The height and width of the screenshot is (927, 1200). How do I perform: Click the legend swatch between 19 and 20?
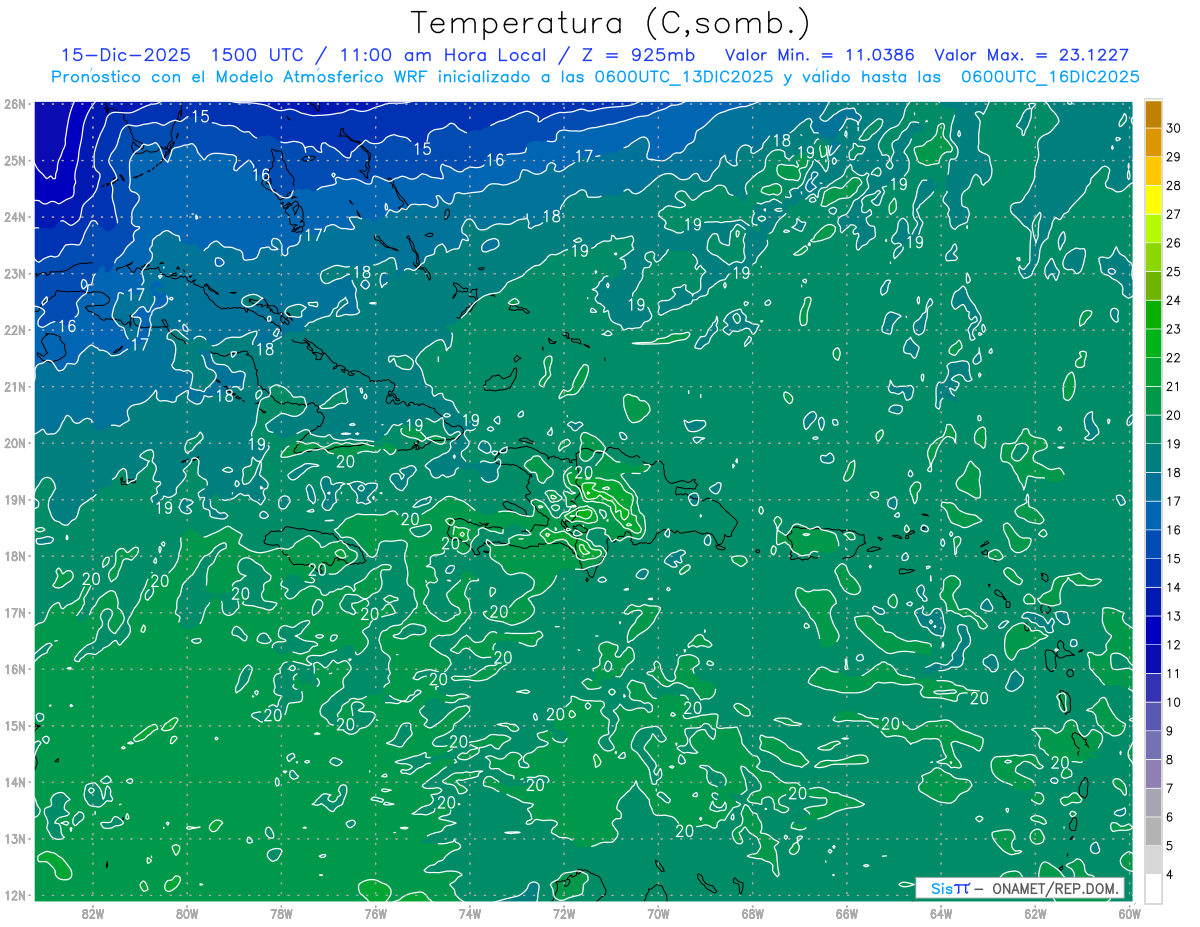(1153, 430)
